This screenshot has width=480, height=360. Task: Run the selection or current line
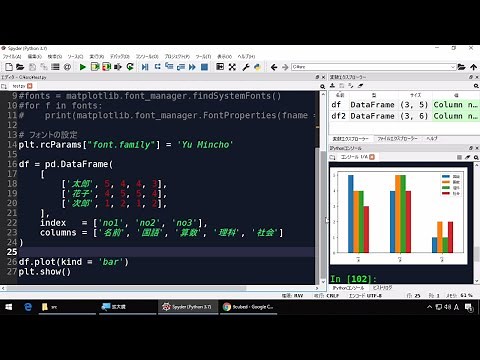118,67
